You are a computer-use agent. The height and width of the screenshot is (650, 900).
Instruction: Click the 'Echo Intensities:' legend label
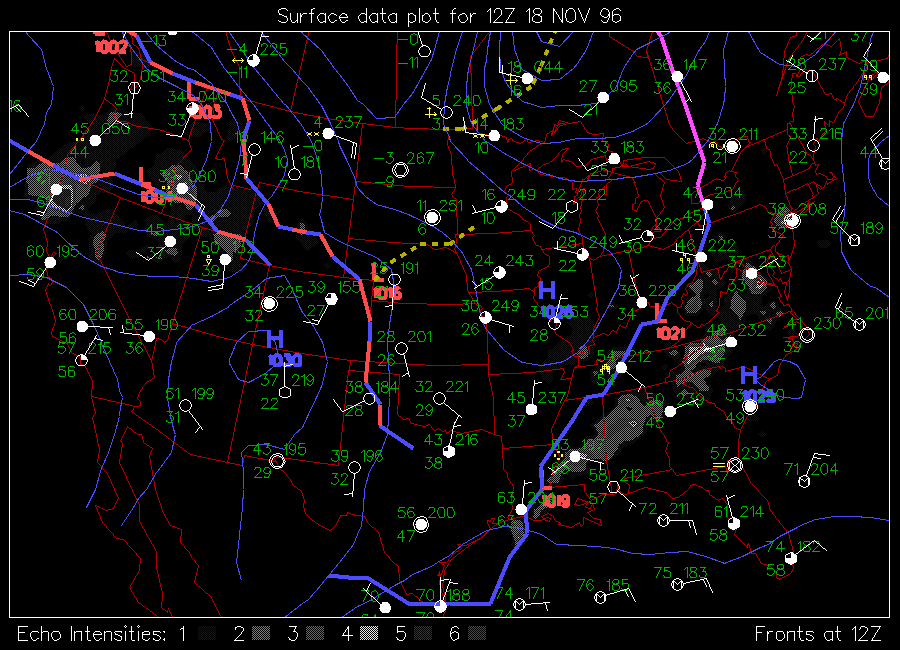coord(88,634)
